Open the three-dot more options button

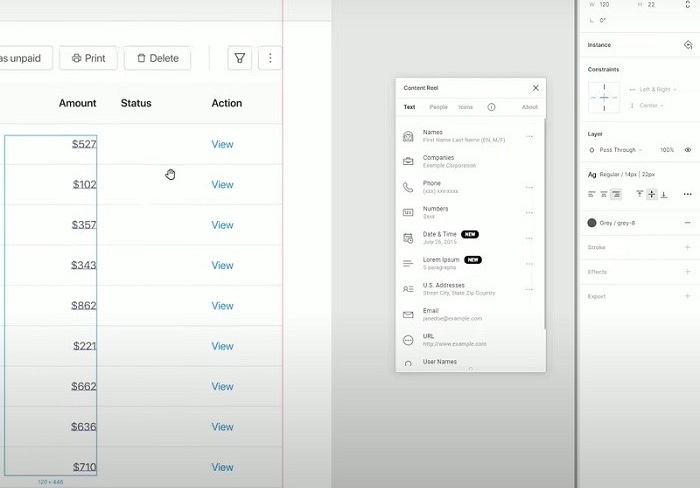(x=270, y=58)
